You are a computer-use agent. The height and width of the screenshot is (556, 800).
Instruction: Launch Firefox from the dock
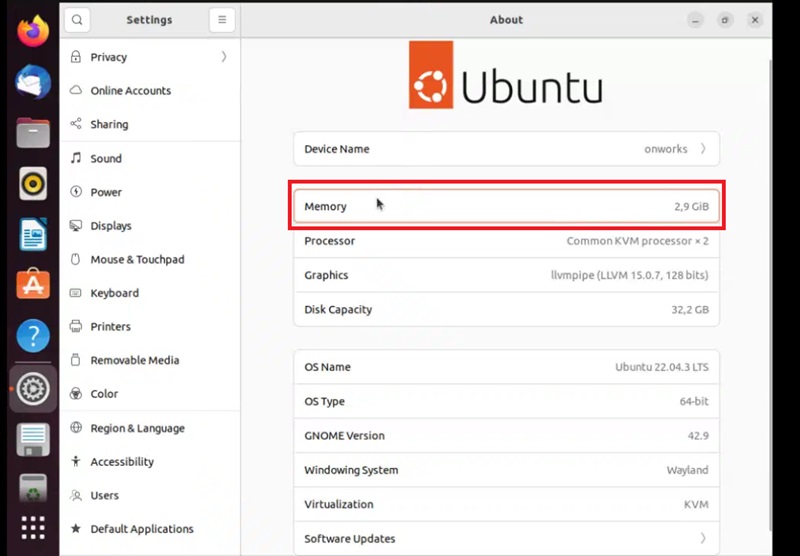(33, 31)
